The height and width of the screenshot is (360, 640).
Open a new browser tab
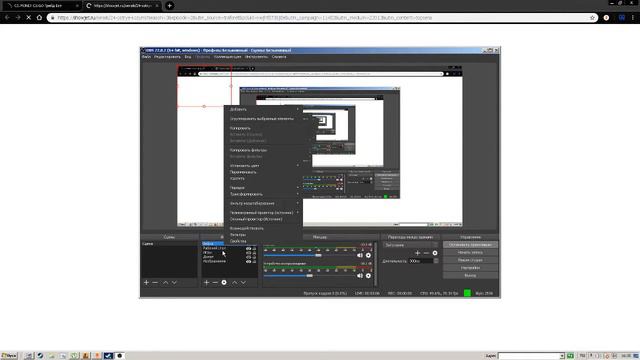[169, 6]
